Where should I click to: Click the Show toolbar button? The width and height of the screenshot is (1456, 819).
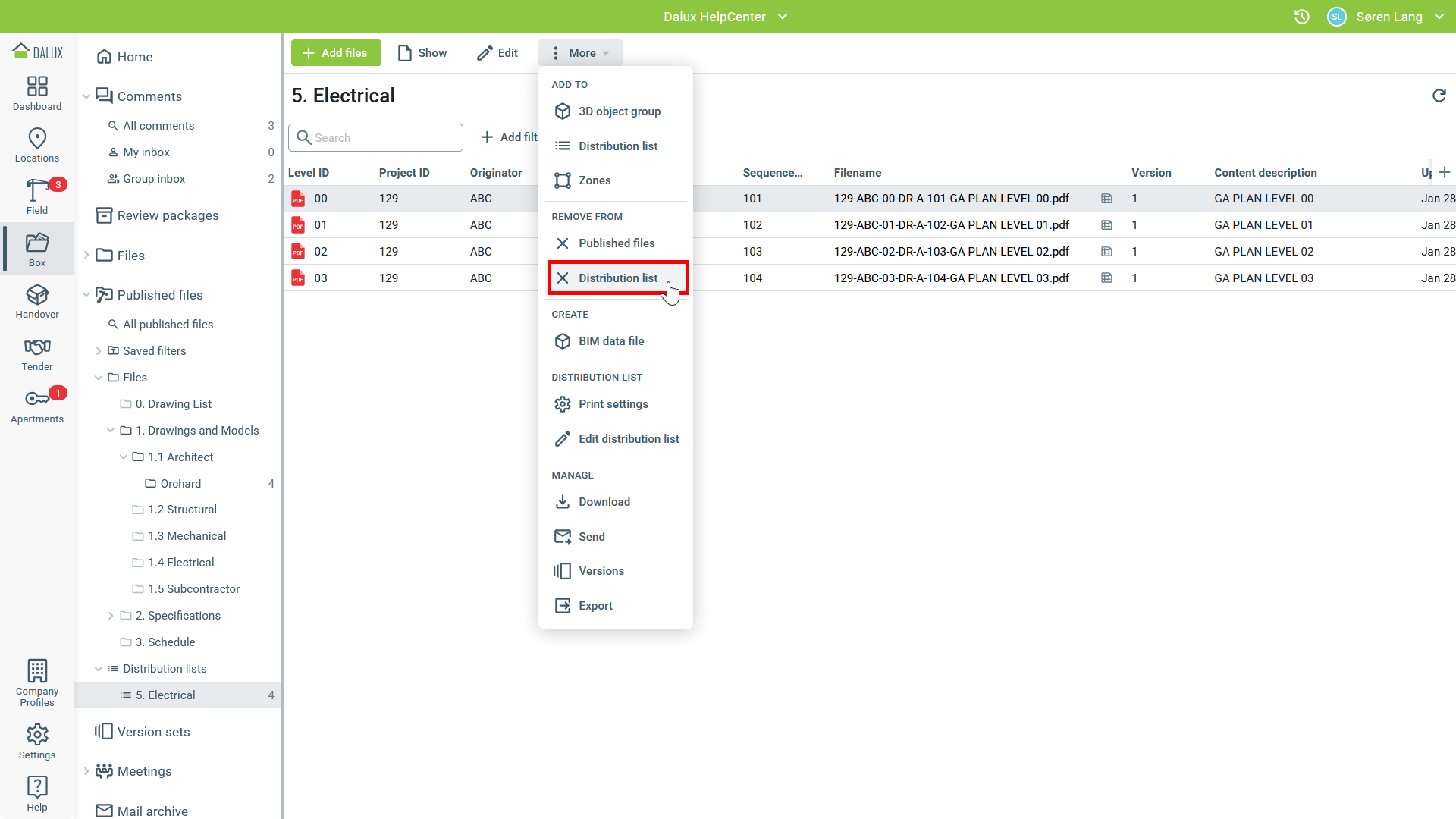point(422,53)
